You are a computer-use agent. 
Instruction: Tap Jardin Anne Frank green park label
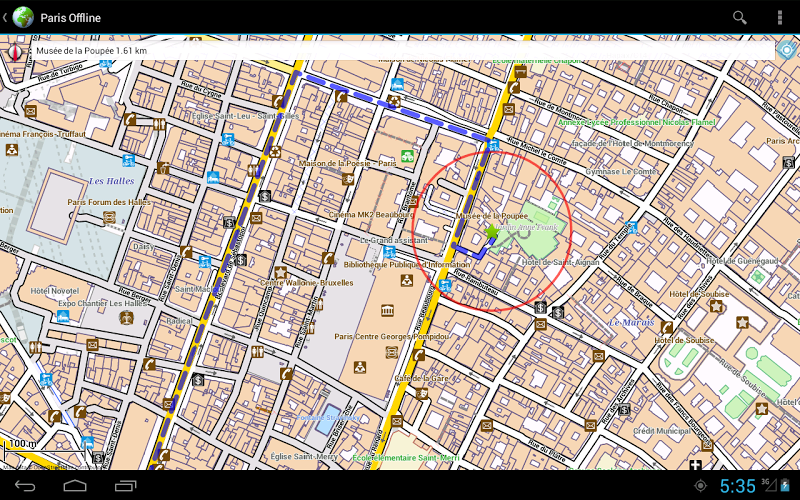(x=525, y=228)
